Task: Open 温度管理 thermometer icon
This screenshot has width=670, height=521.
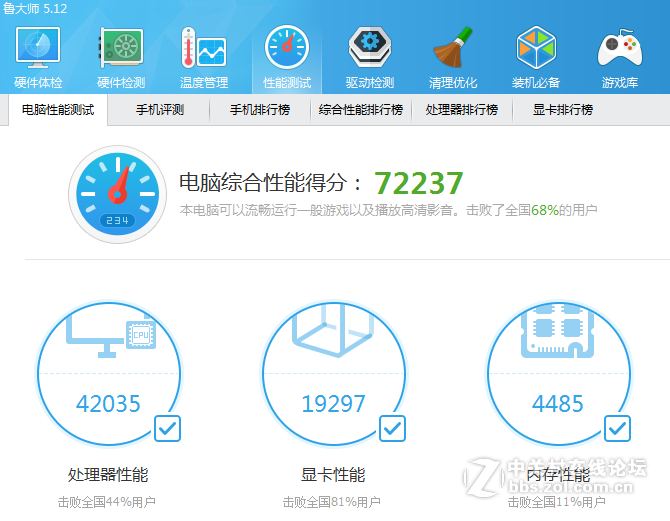Action: click(x=203, y=47)
